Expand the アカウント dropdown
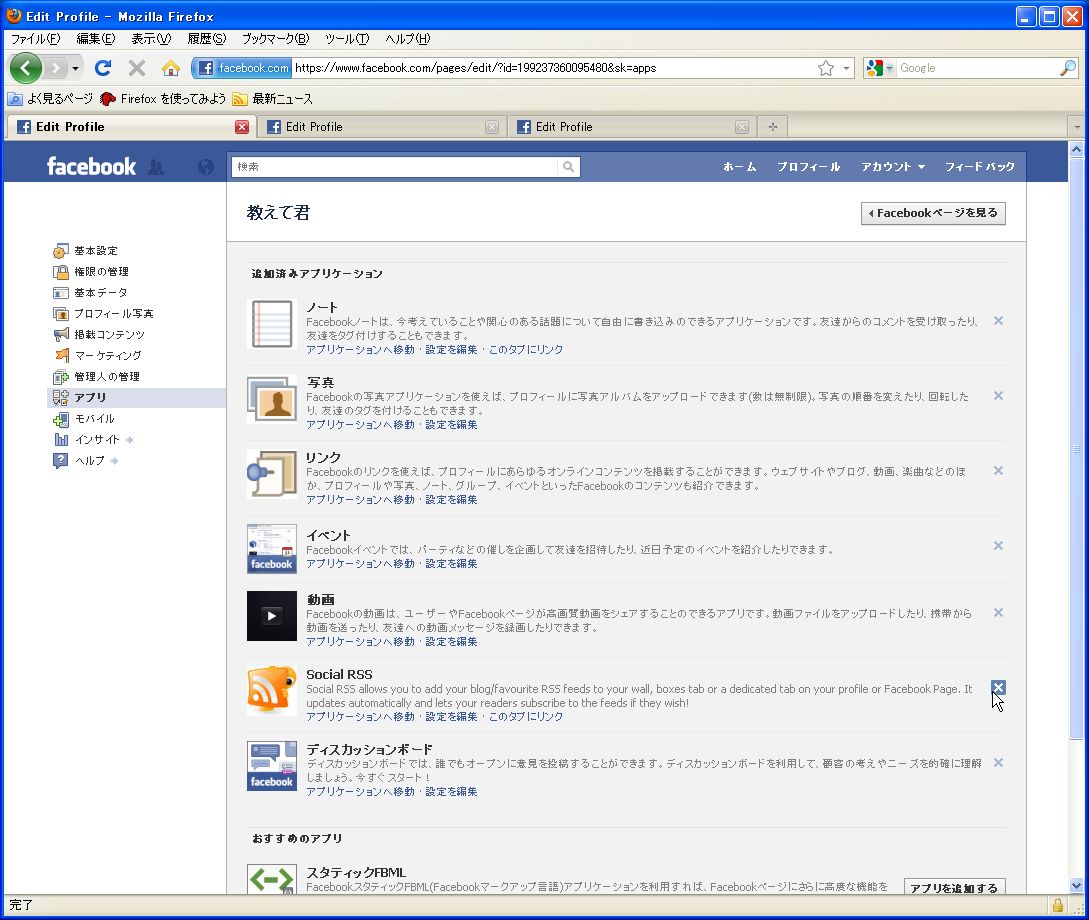 [x=892, y=167]
